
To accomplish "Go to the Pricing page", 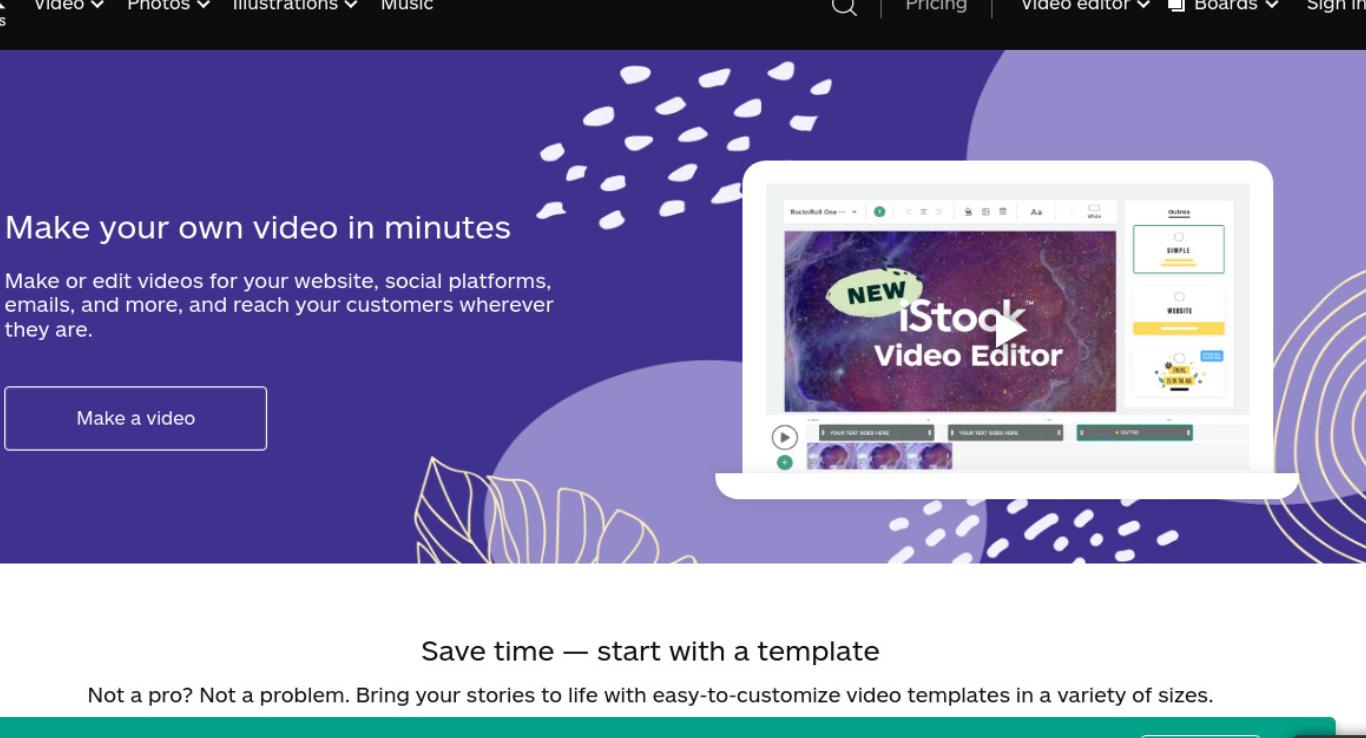I will pos(936,5).
